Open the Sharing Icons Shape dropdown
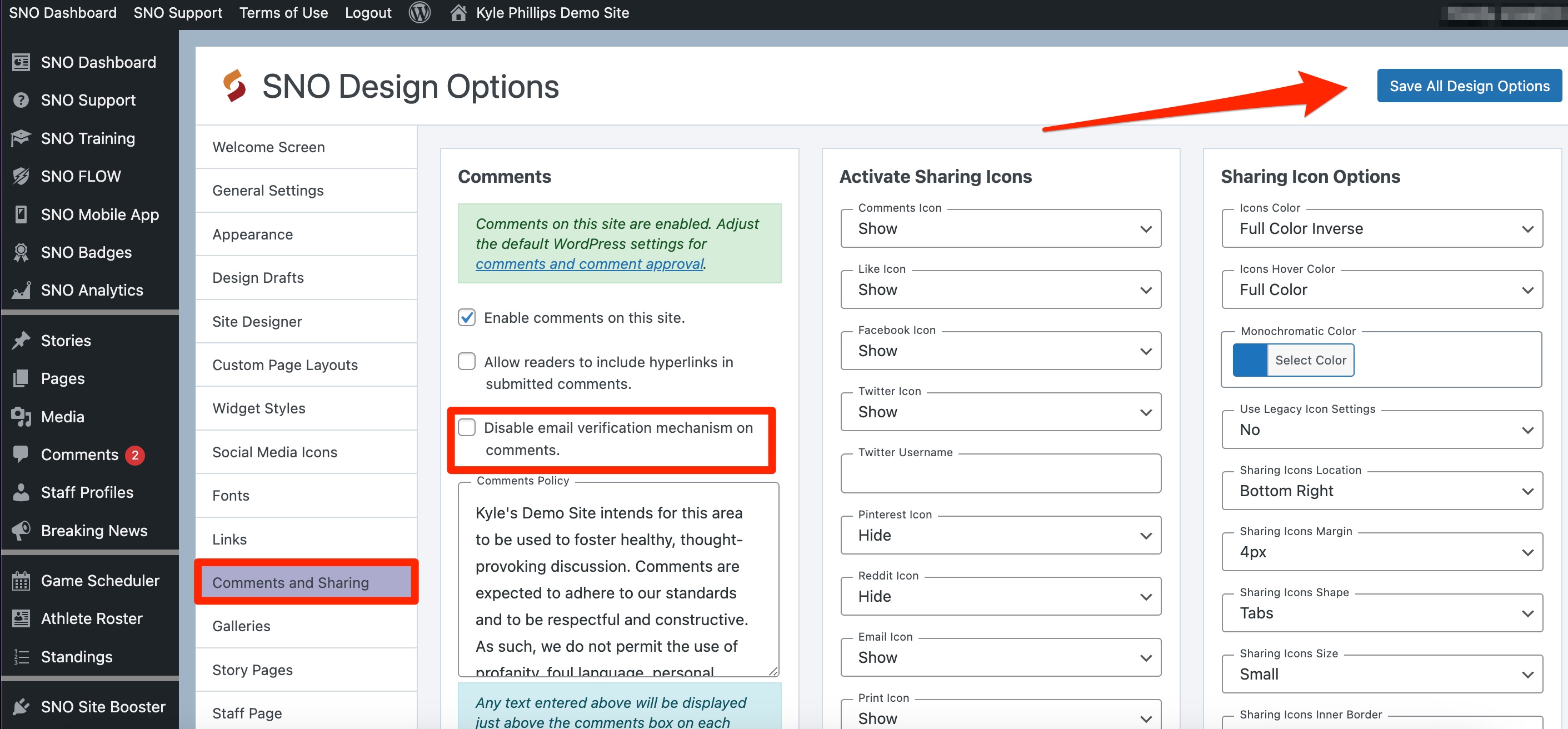1568x729 pixels. [1382, 613]
